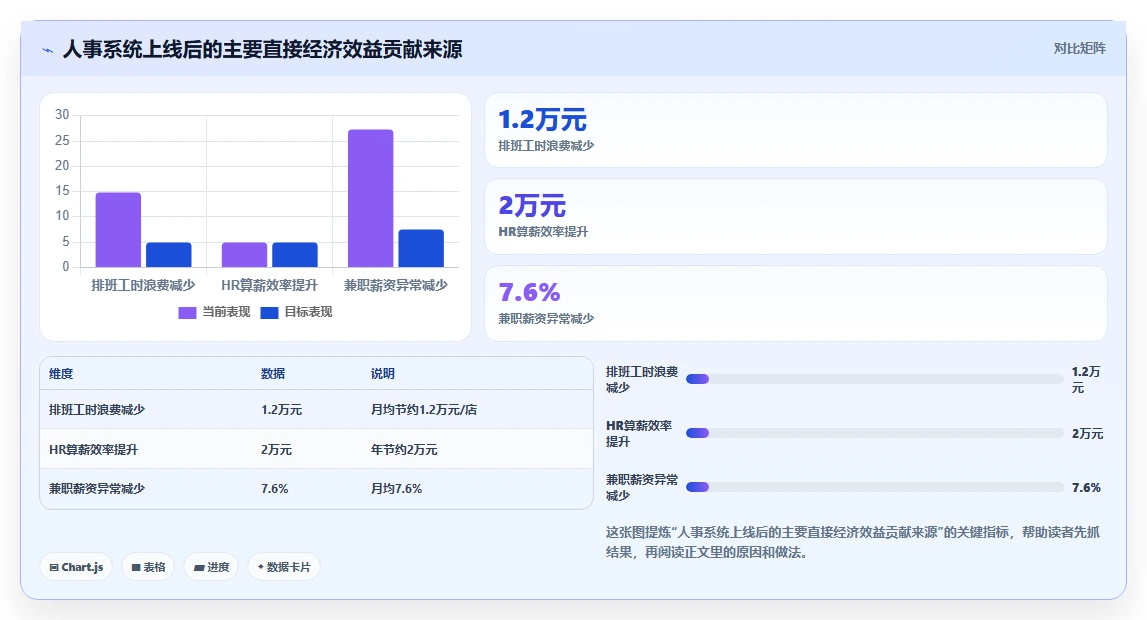The width and height of the screenshot is (1147, 620).
Task: Click the y-axis value 15
Action: coord(62,191)
